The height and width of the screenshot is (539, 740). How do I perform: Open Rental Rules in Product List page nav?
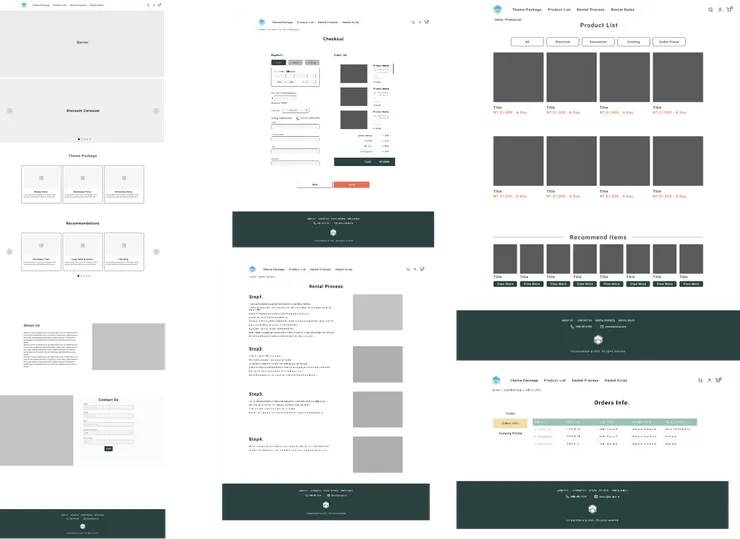tap(622, 9)
